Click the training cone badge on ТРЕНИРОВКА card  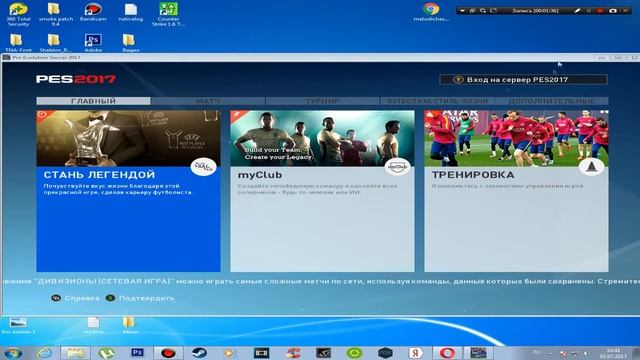(591, 167)
